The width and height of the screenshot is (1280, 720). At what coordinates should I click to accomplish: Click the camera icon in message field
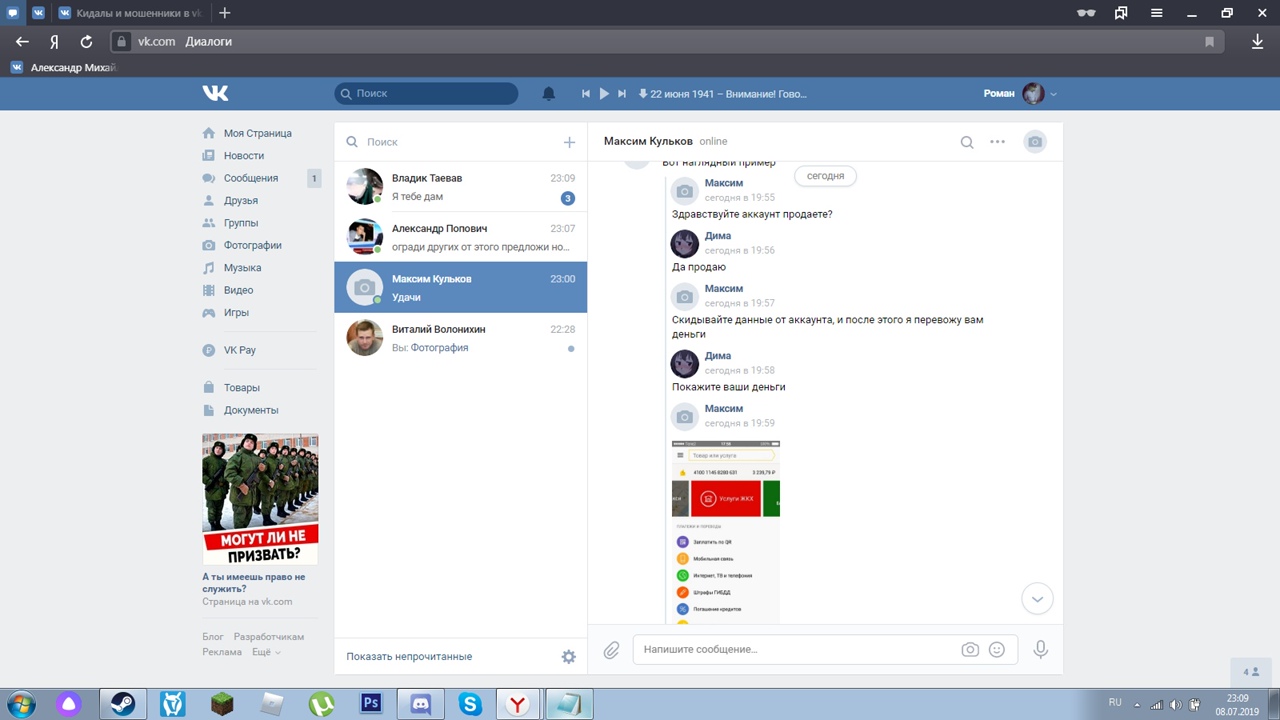tap(969, 650)
